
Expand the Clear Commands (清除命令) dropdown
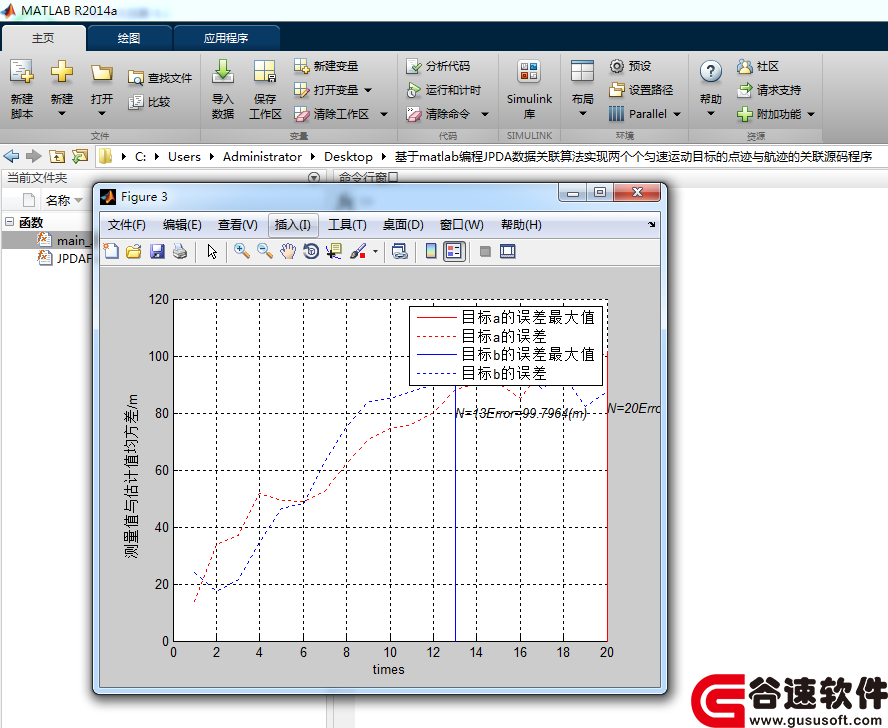[x=485, y=114]
